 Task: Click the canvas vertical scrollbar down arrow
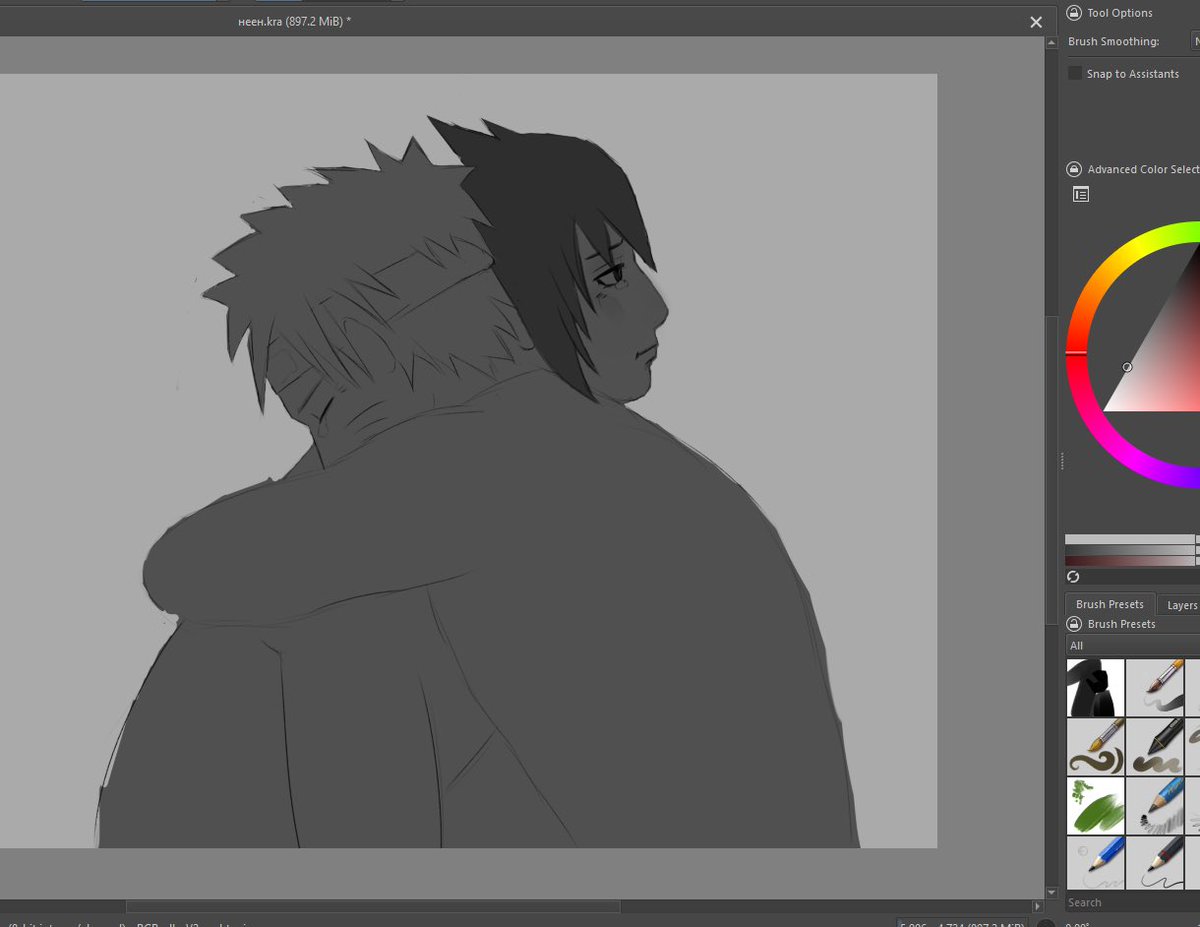click(1051, 892)
